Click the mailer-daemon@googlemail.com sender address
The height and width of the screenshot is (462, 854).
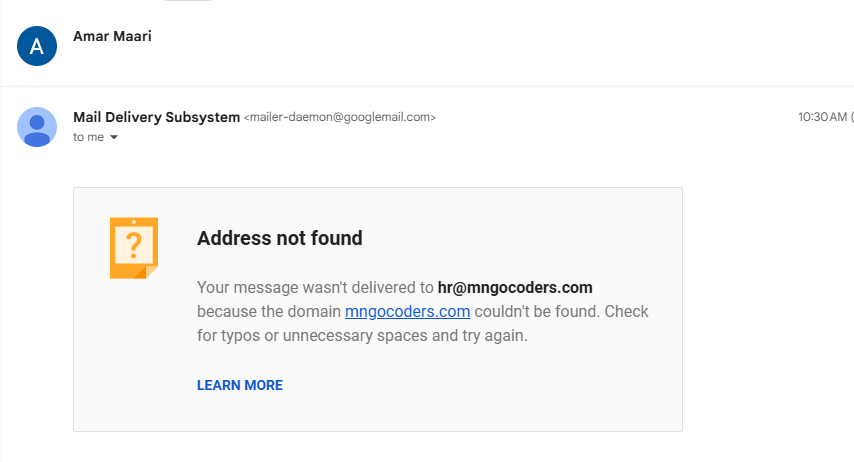pyautogui.click(x=340, y=118)
